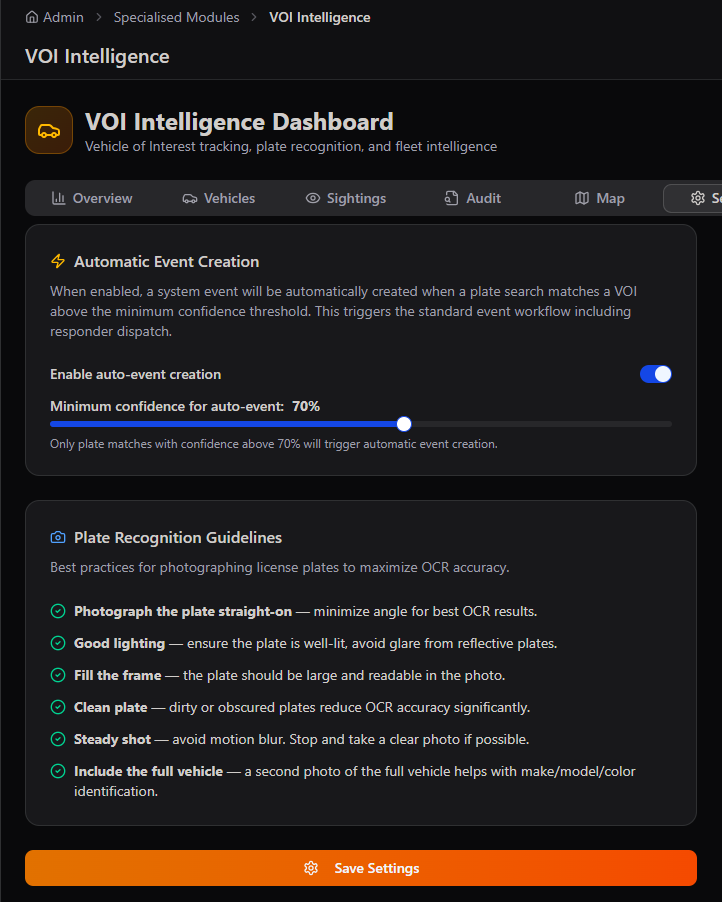The height and width of the screenshot is (902, 722).
Task: Switch to the Map tab
Action: point(599,198)
